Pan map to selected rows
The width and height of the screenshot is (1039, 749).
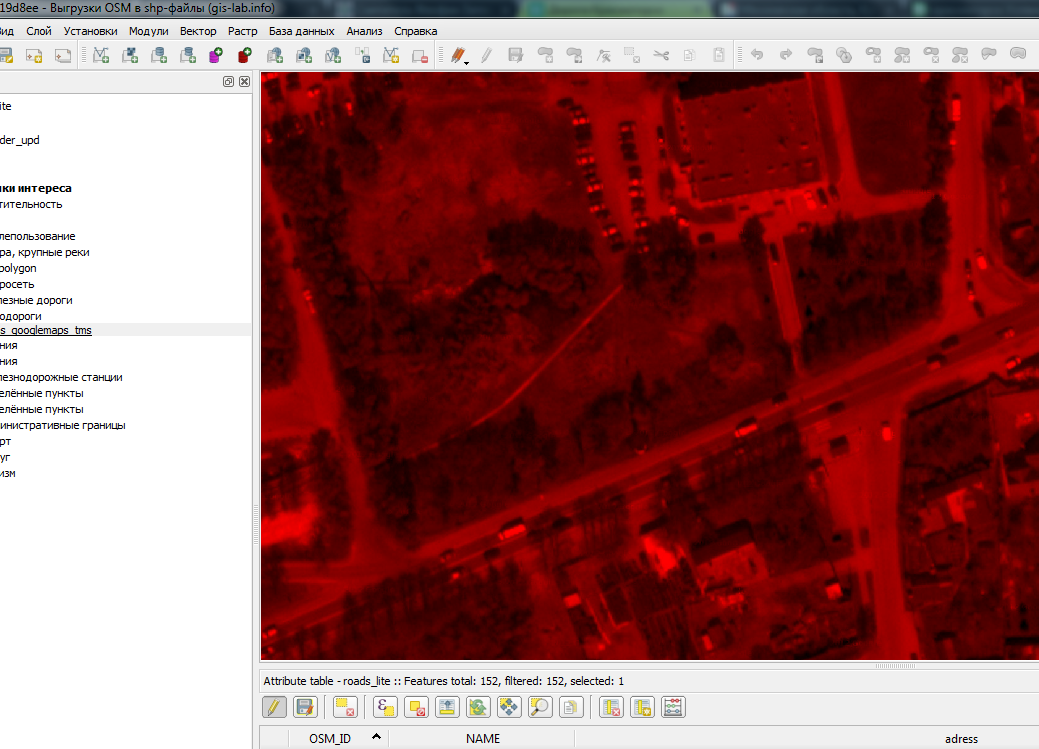click(x=508, y=707)
